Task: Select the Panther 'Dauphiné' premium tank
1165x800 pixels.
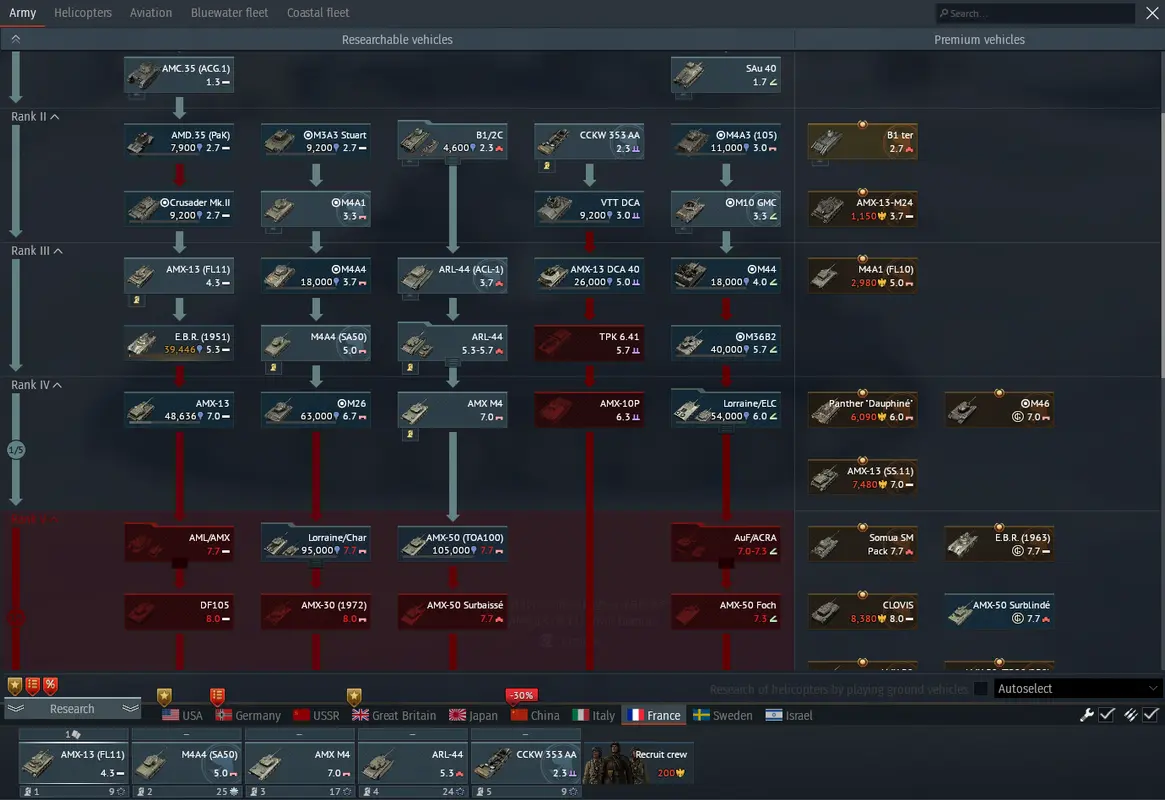Action: click(x=862, y=410)
